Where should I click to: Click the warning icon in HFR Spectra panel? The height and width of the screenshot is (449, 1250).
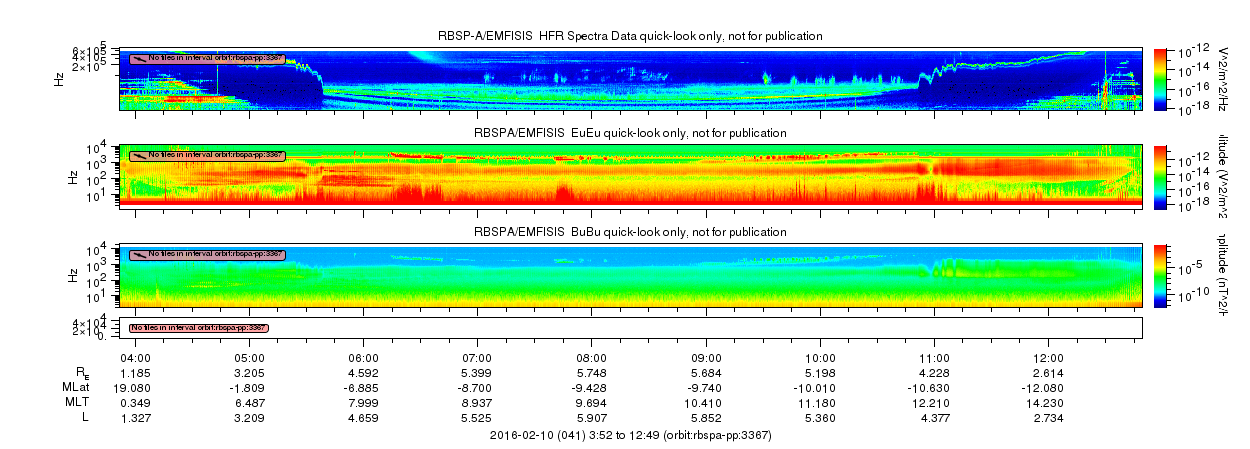[138, 58]
